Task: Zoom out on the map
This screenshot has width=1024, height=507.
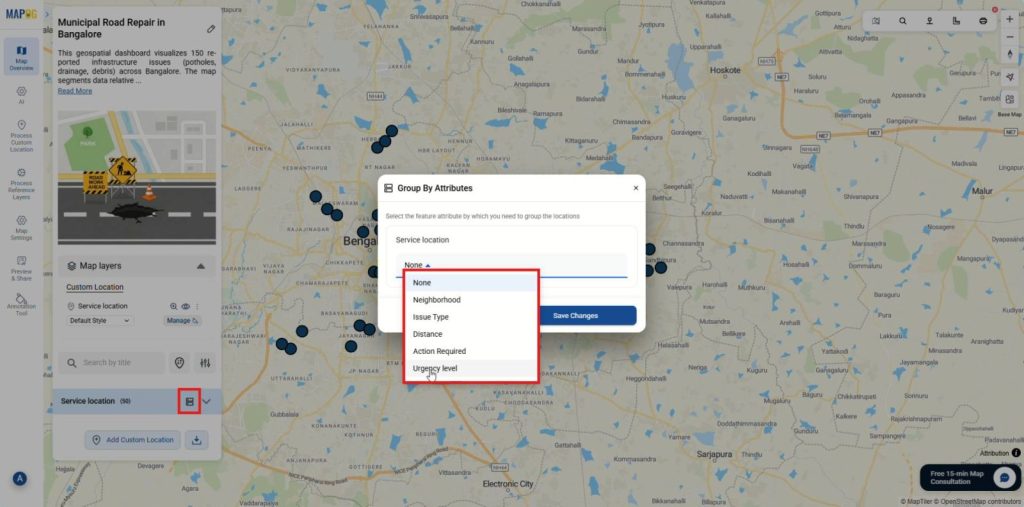Action: (1010, 37)
